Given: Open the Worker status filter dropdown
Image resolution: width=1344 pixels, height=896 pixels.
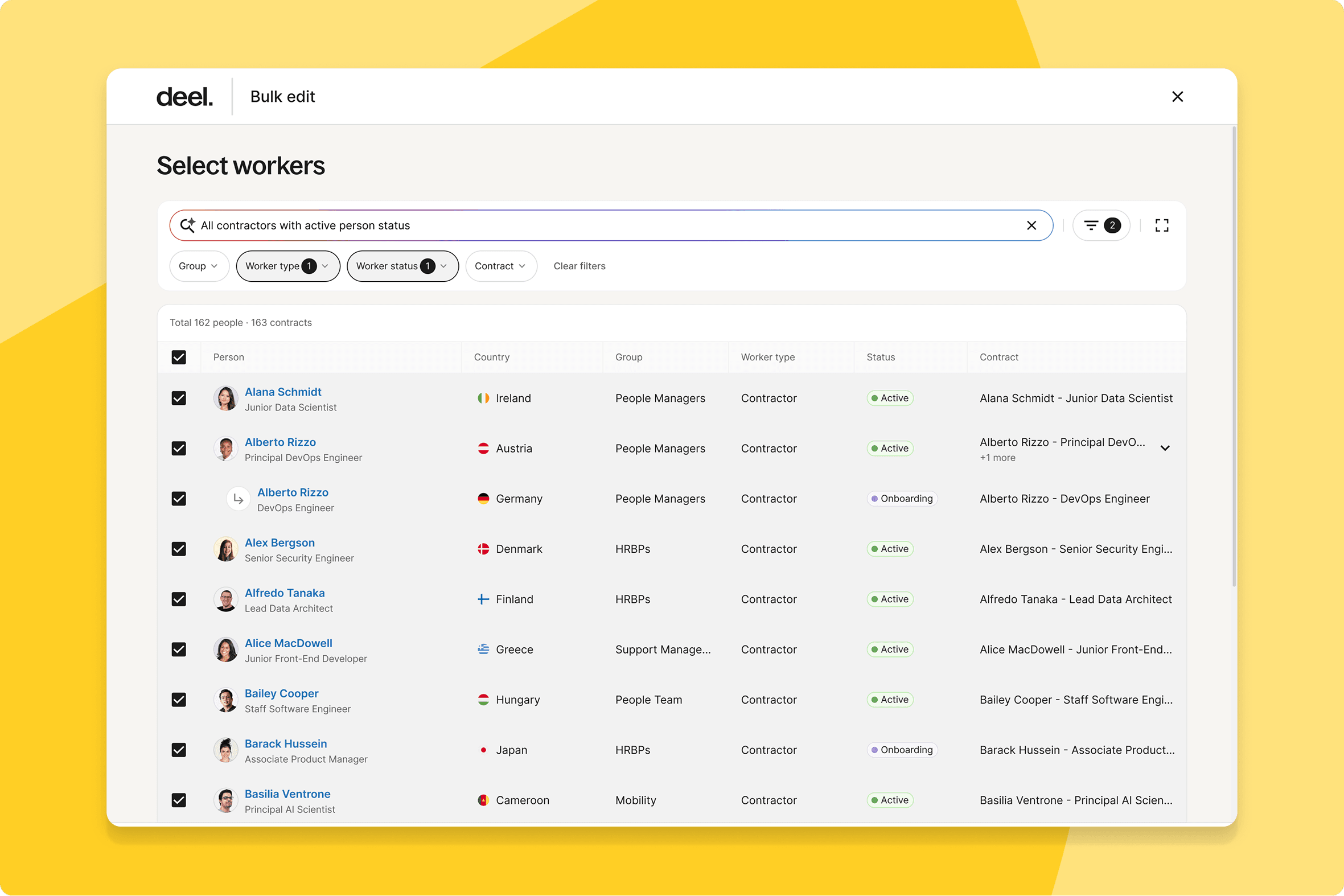Looking at the screenshot, I should [x=402, y=266].
